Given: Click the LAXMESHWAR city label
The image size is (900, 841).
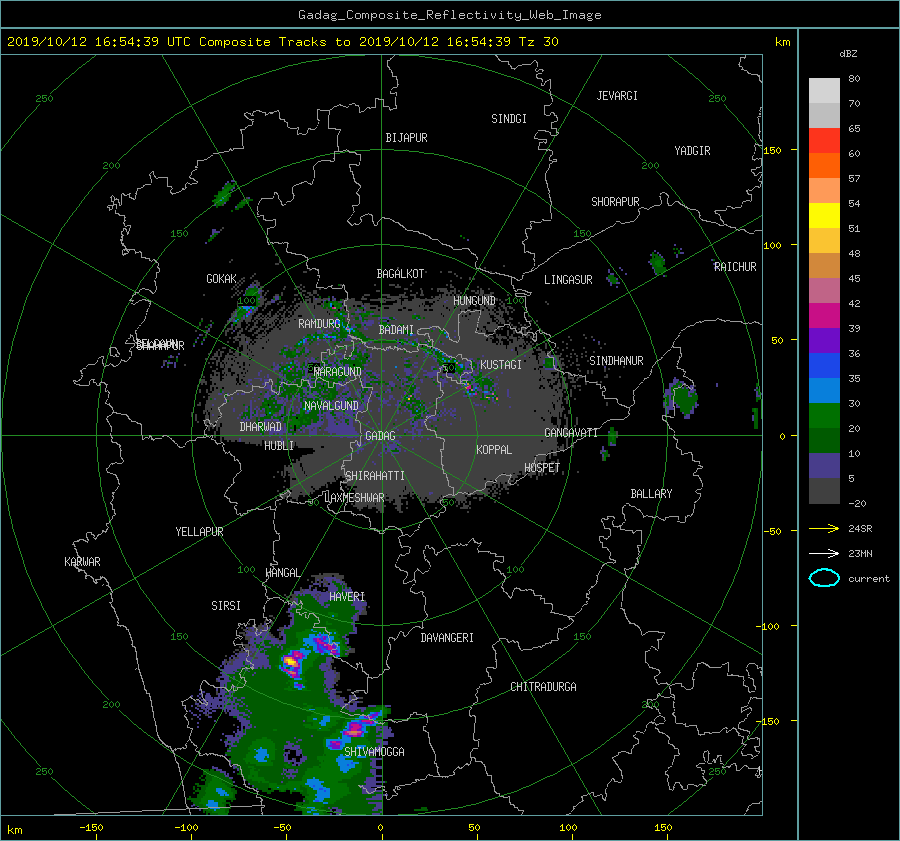Looking at the screenshot, I should coord(354,498).
